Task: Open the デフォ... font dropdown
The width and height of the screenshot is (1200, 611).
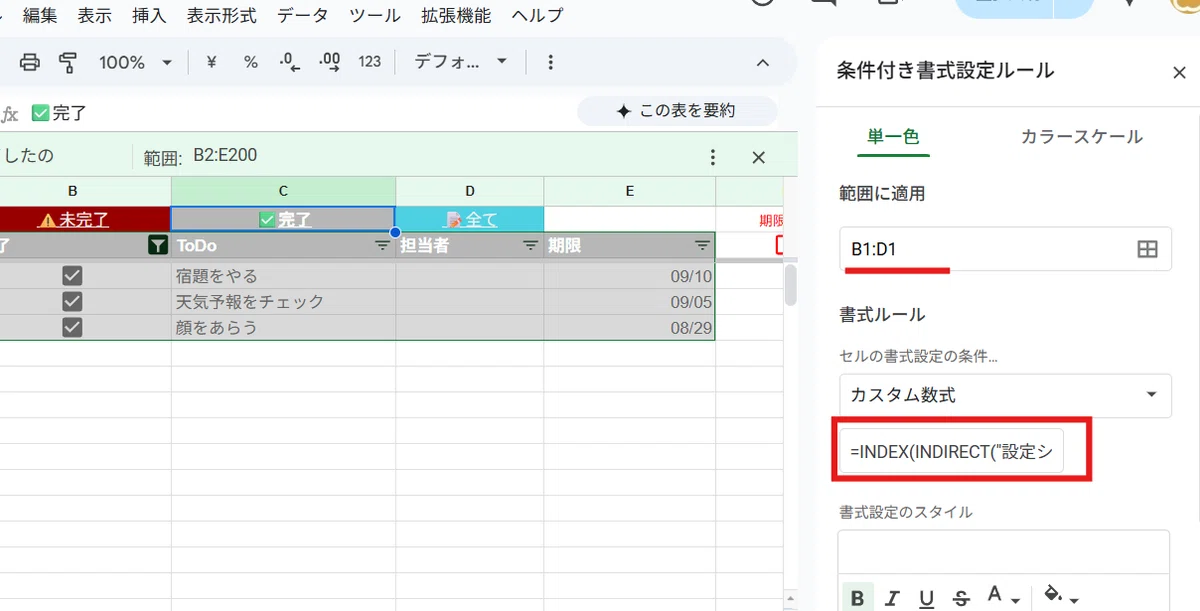Action: click(460, 62)
